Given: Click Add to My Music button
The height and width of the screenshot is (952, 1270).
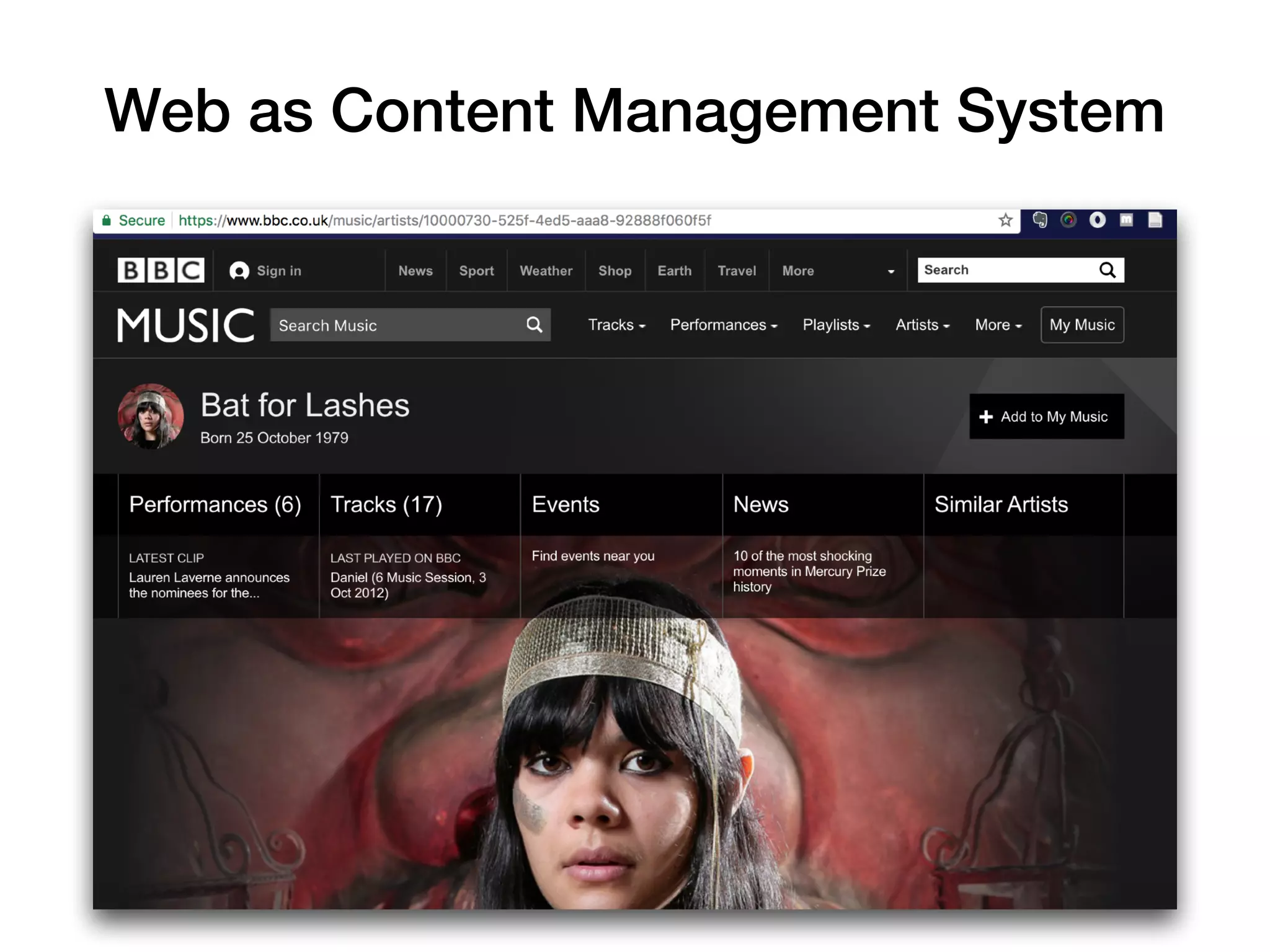Looking at the screenshot, I should (1047, 416).
